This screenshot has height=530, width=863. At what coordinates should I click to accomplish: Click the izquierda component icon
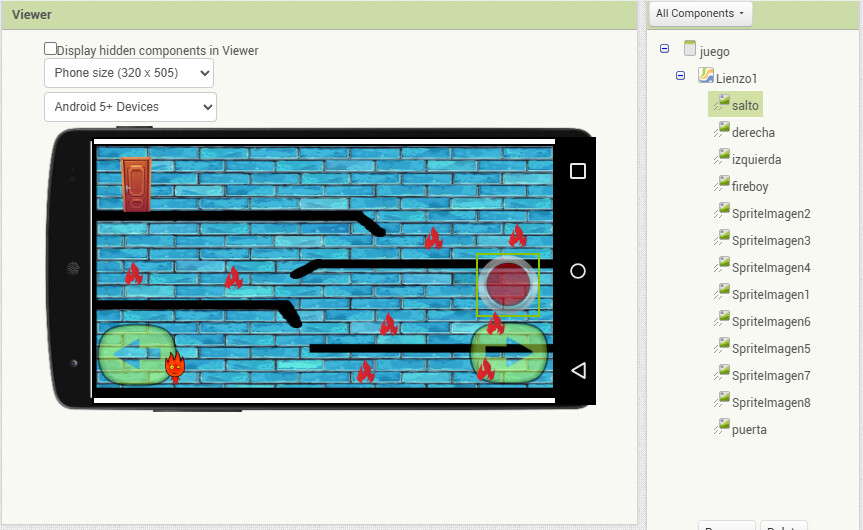tap(722, 157)
